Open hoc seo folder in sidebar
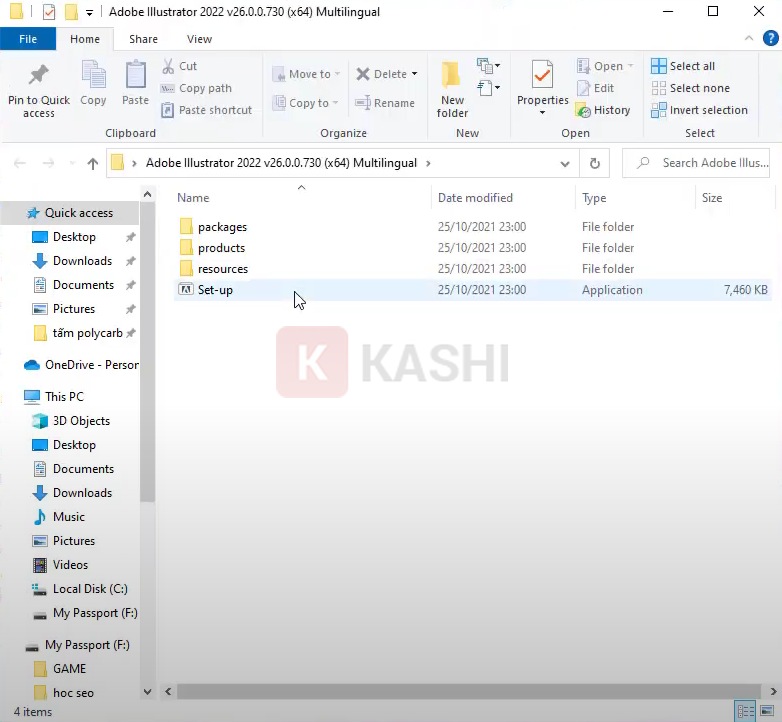This screenshot has width=782, height=722. pyautogui.click(x=73, y=693)
